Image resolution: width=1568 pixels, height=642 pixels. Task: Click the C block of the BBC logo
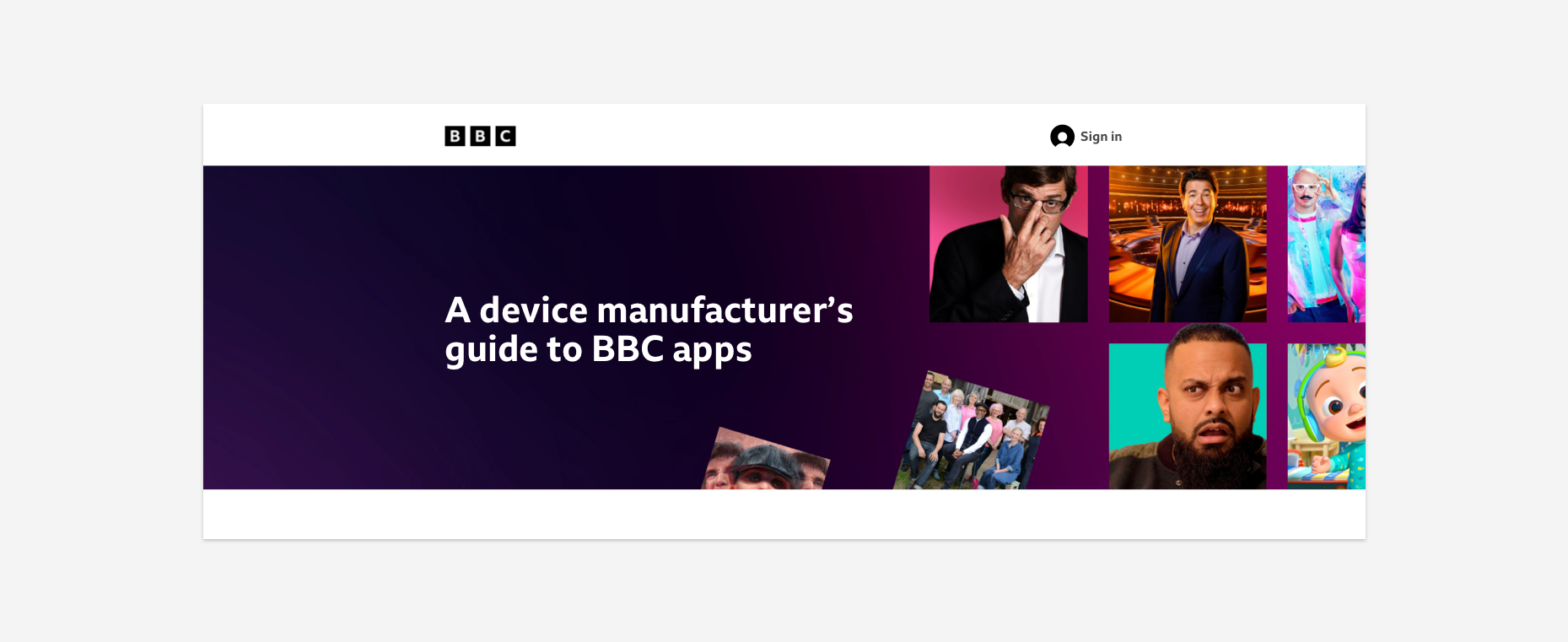[x=505, y=136]
